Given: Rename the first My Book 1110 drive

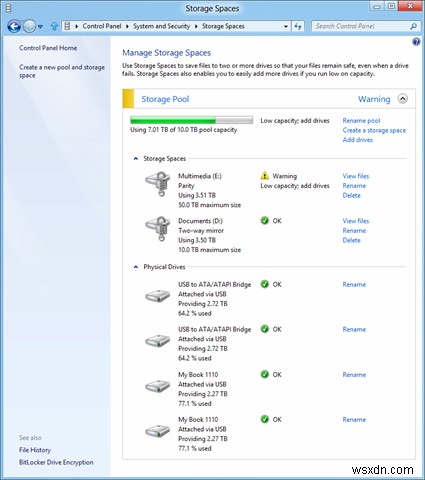Looking at the screenshot, I should click(x=354, y=375).
